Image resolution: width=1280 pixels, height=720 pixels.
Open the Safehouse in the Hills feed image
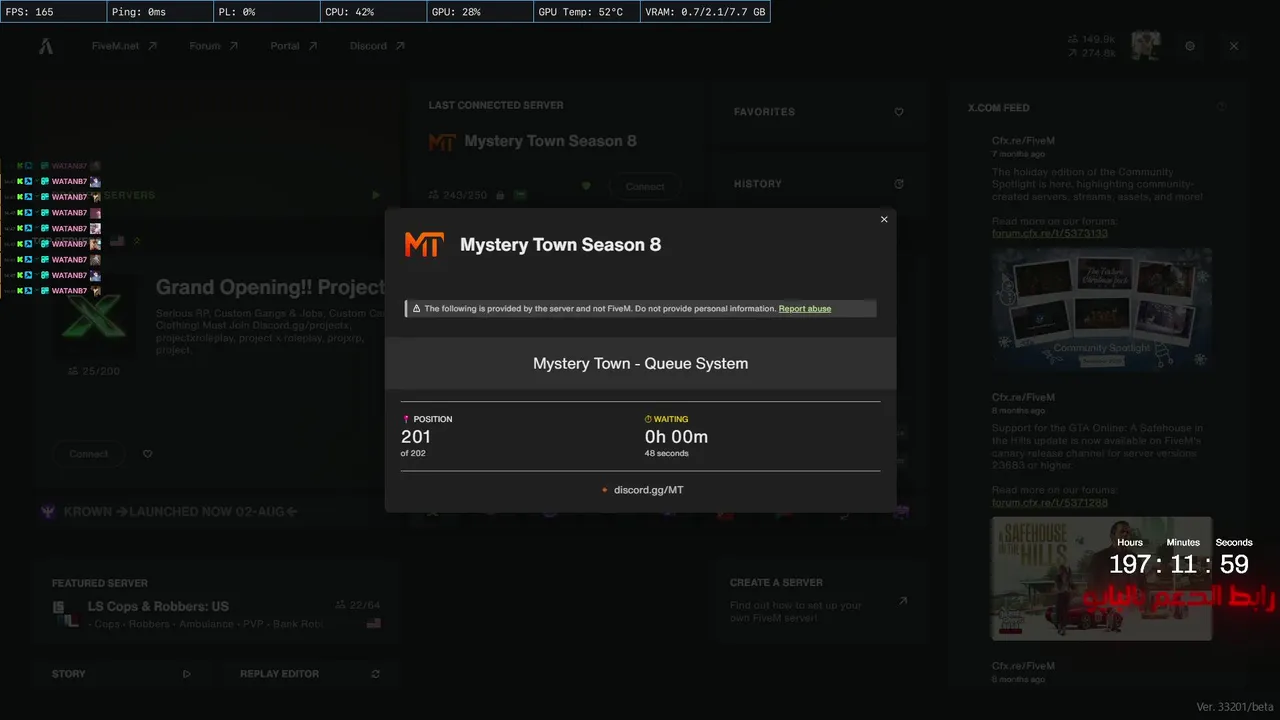click(x=1101, y=578)
